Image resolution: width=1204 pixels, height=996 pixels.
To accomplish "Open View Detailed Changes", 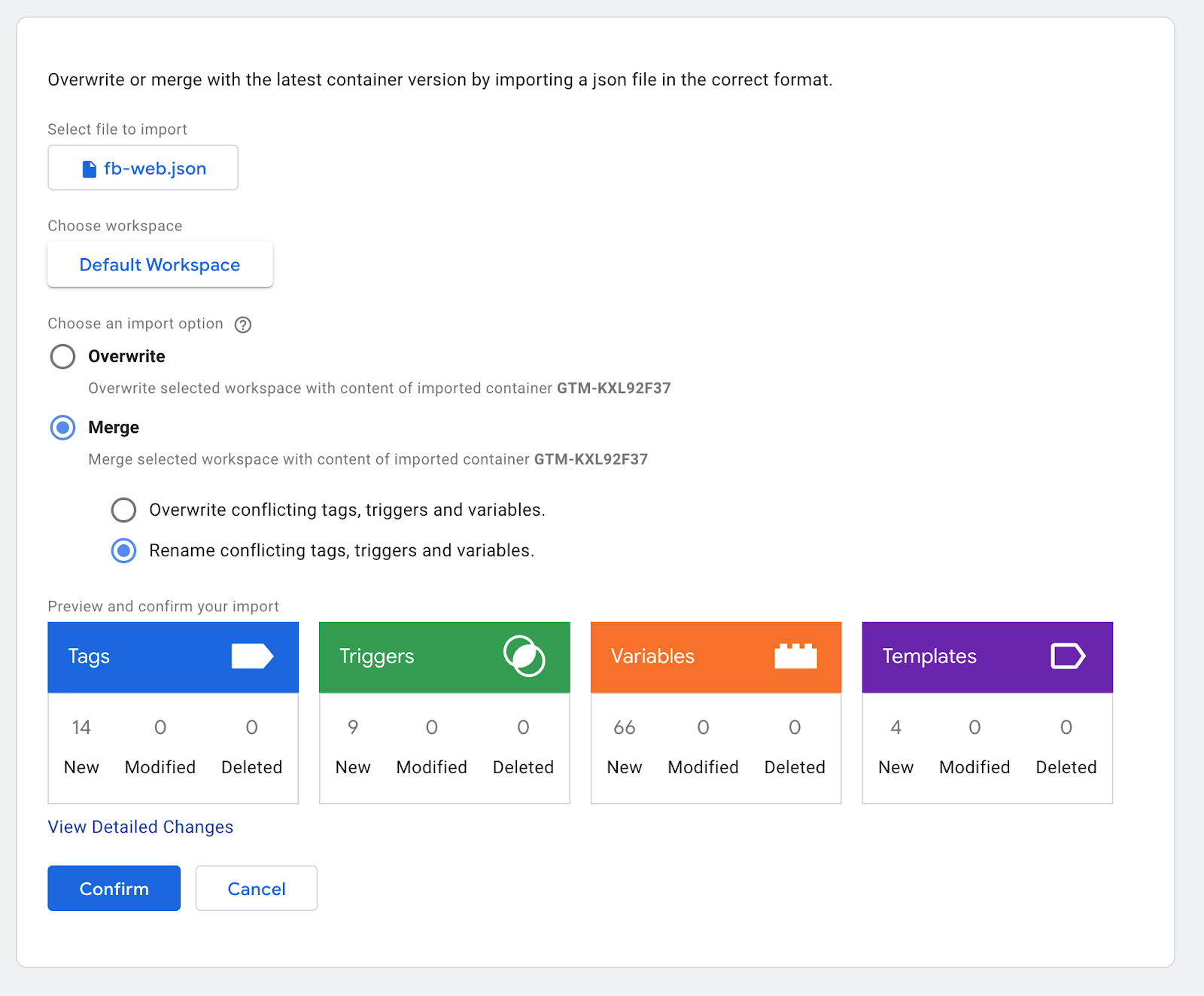I will 141,827.
